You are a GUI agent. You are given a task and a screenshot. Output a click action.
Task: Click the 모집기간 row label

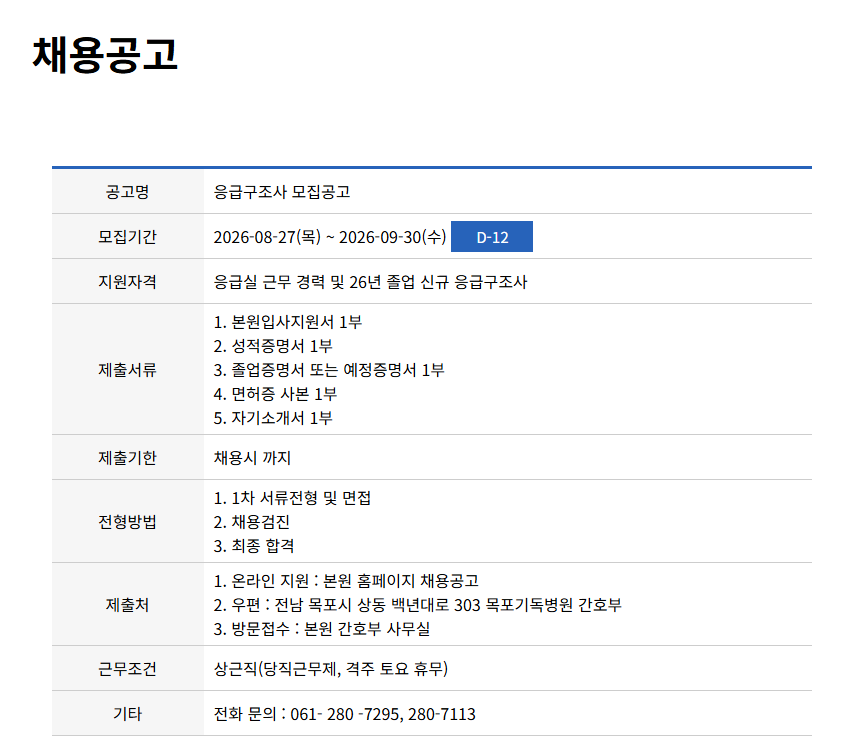127,237
